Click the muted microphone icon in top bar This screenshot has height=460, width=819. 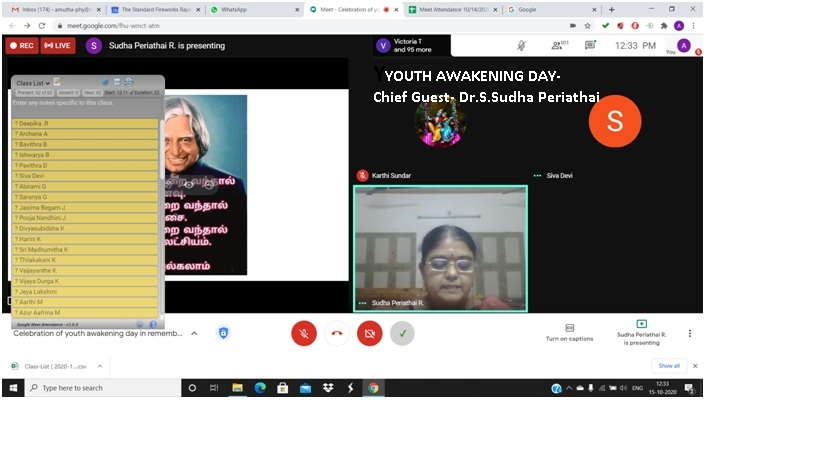tap(521, 45)
